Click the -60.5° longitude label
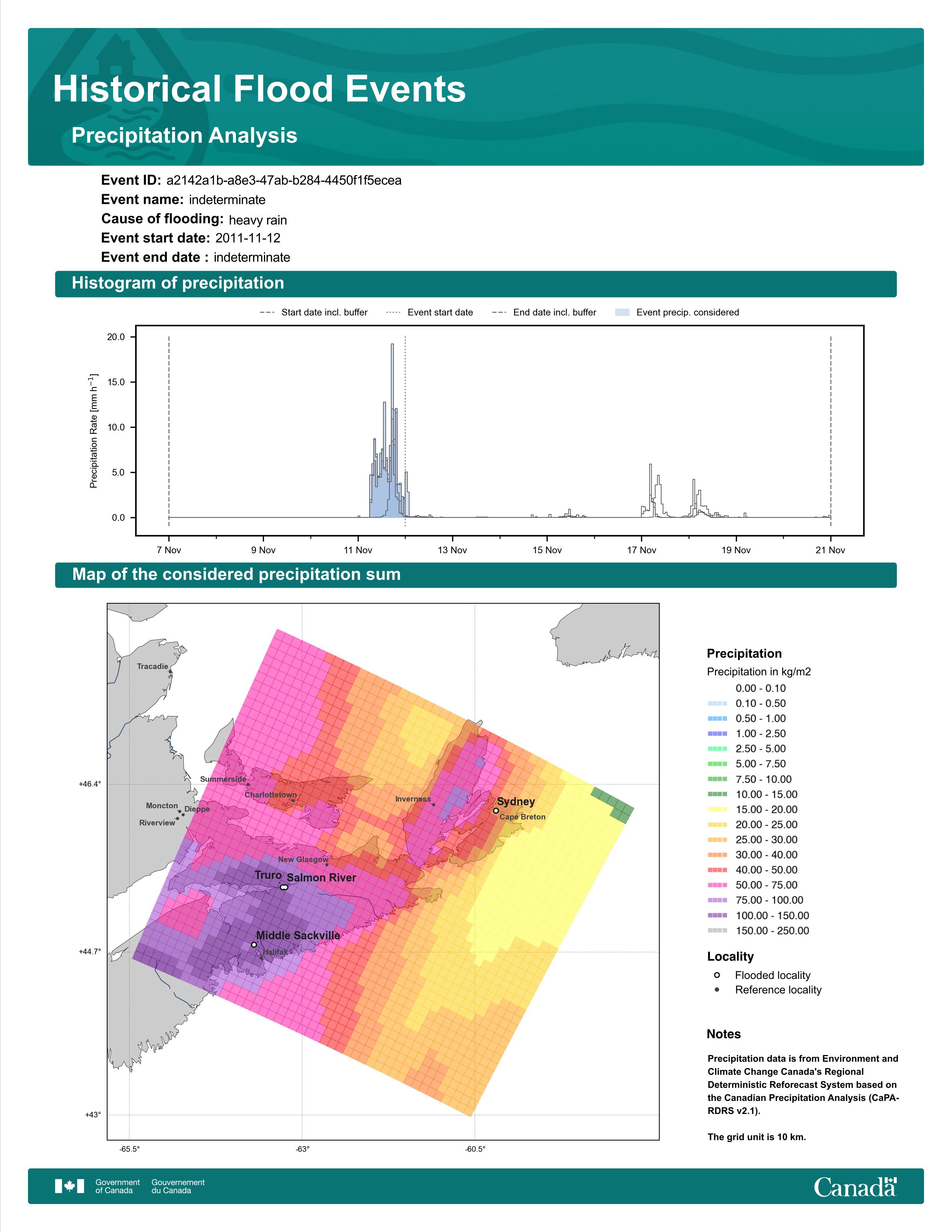 tap(475, 1149)
